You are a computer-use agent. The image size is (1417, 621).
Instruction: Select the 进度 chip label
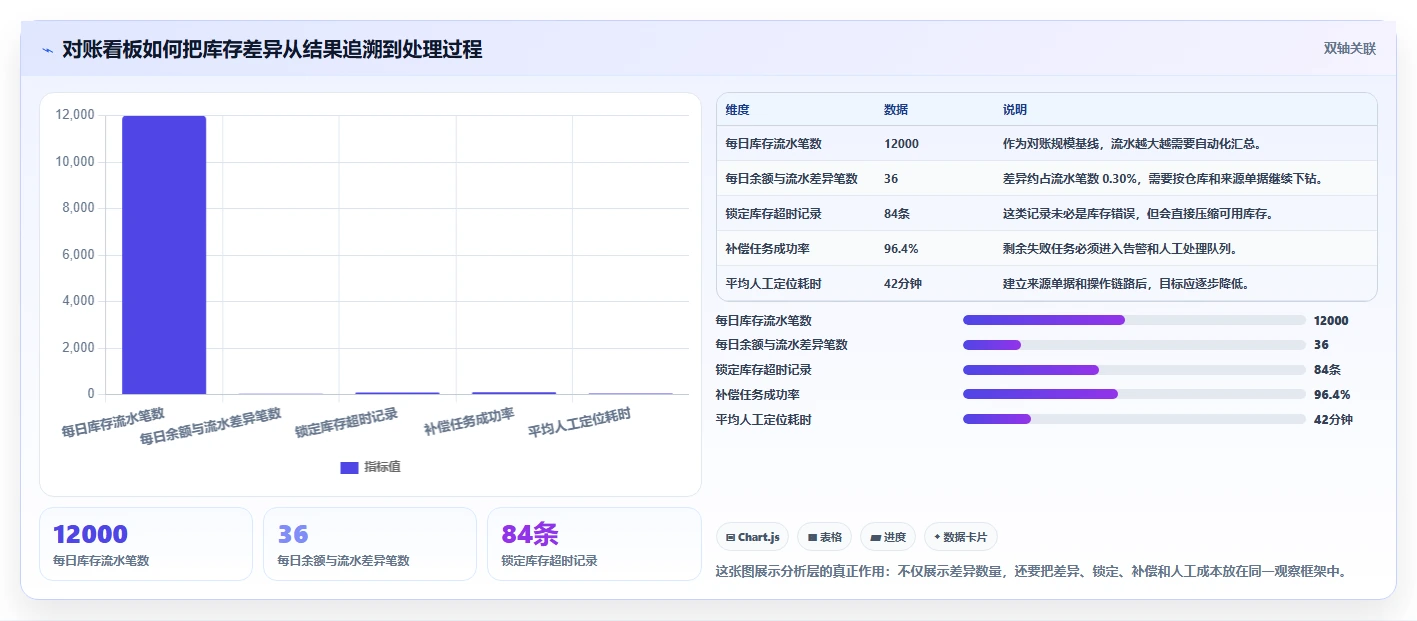(x=895, y=538)
